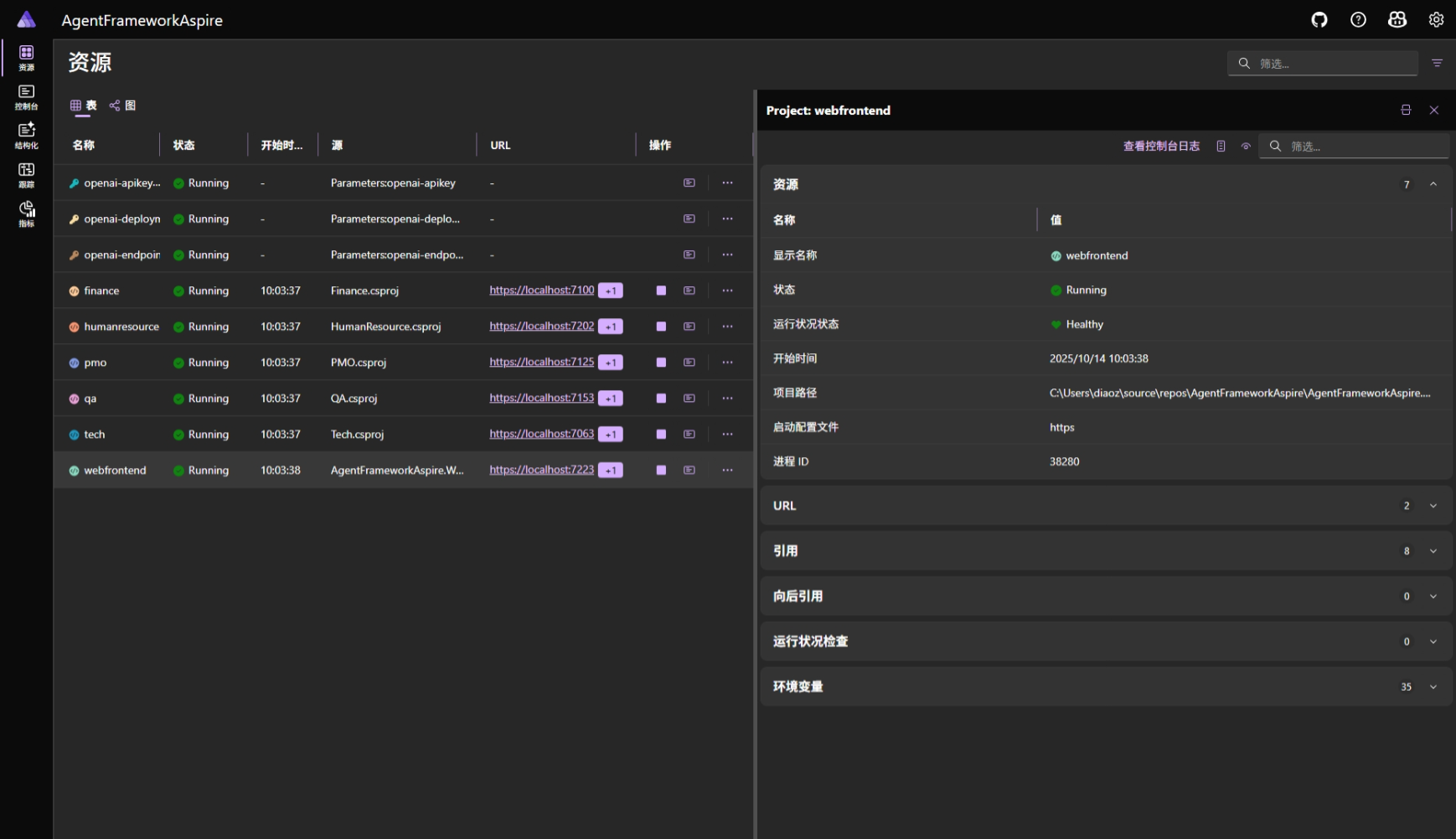Open 跟踪 traces from sidebar
Screen dimensions: 1456x839
(x=27, y=175)
